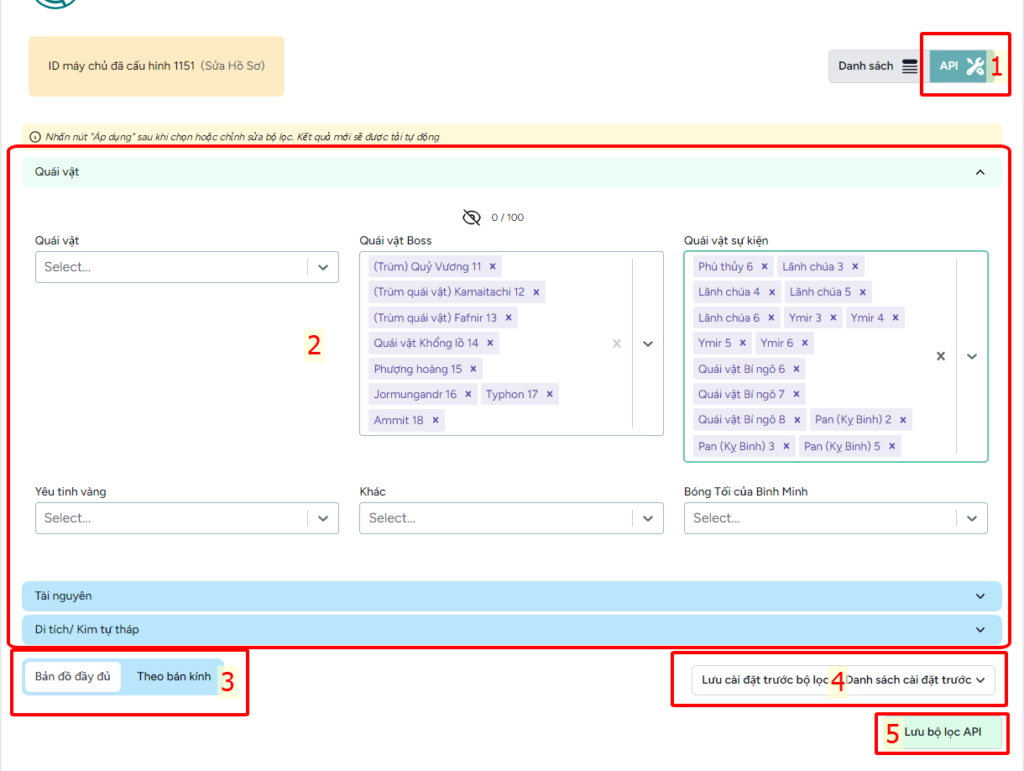1024x771 pixels.
Task: Expand the Di tích/ Kim tự tháp section
Action: click(511, 630)
